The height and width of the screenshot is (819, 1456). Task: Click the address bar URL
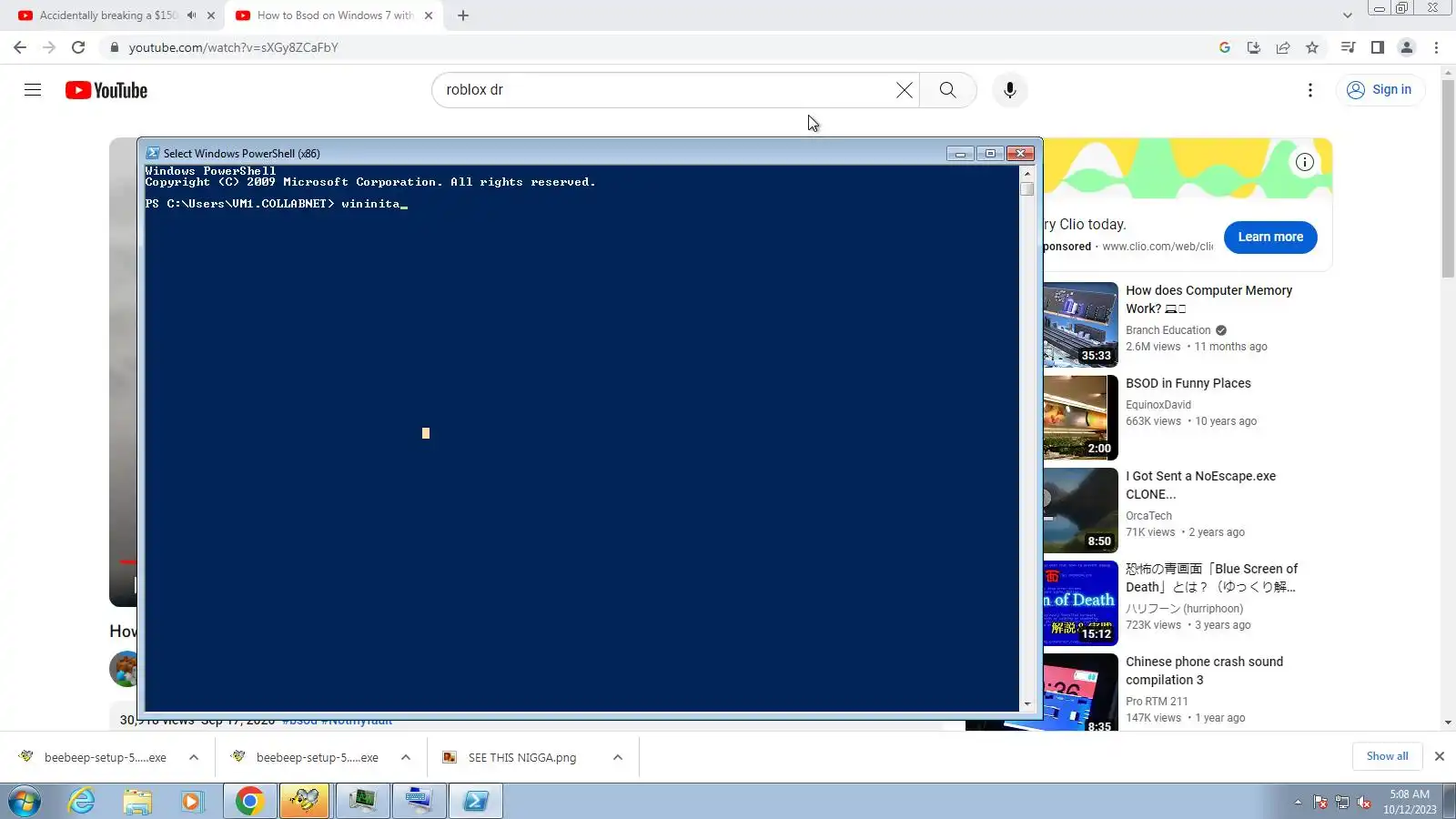click(233, 47)
